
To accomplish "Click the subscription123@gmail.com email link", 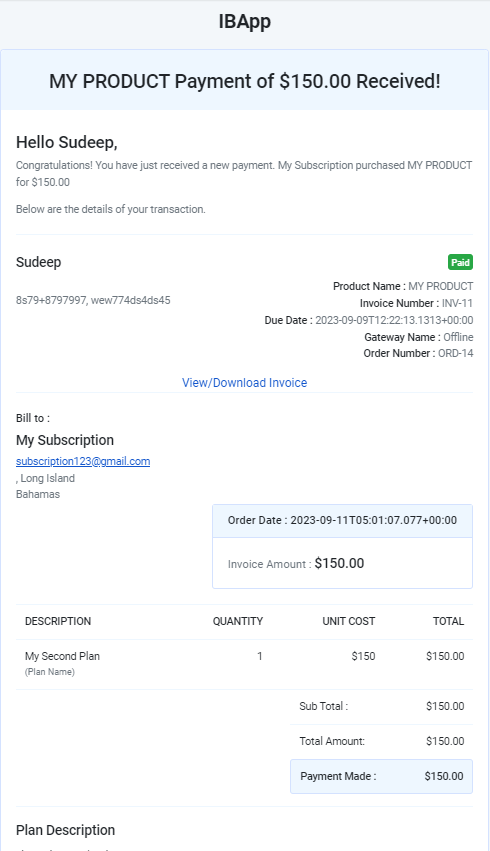I will coord(83,461).
